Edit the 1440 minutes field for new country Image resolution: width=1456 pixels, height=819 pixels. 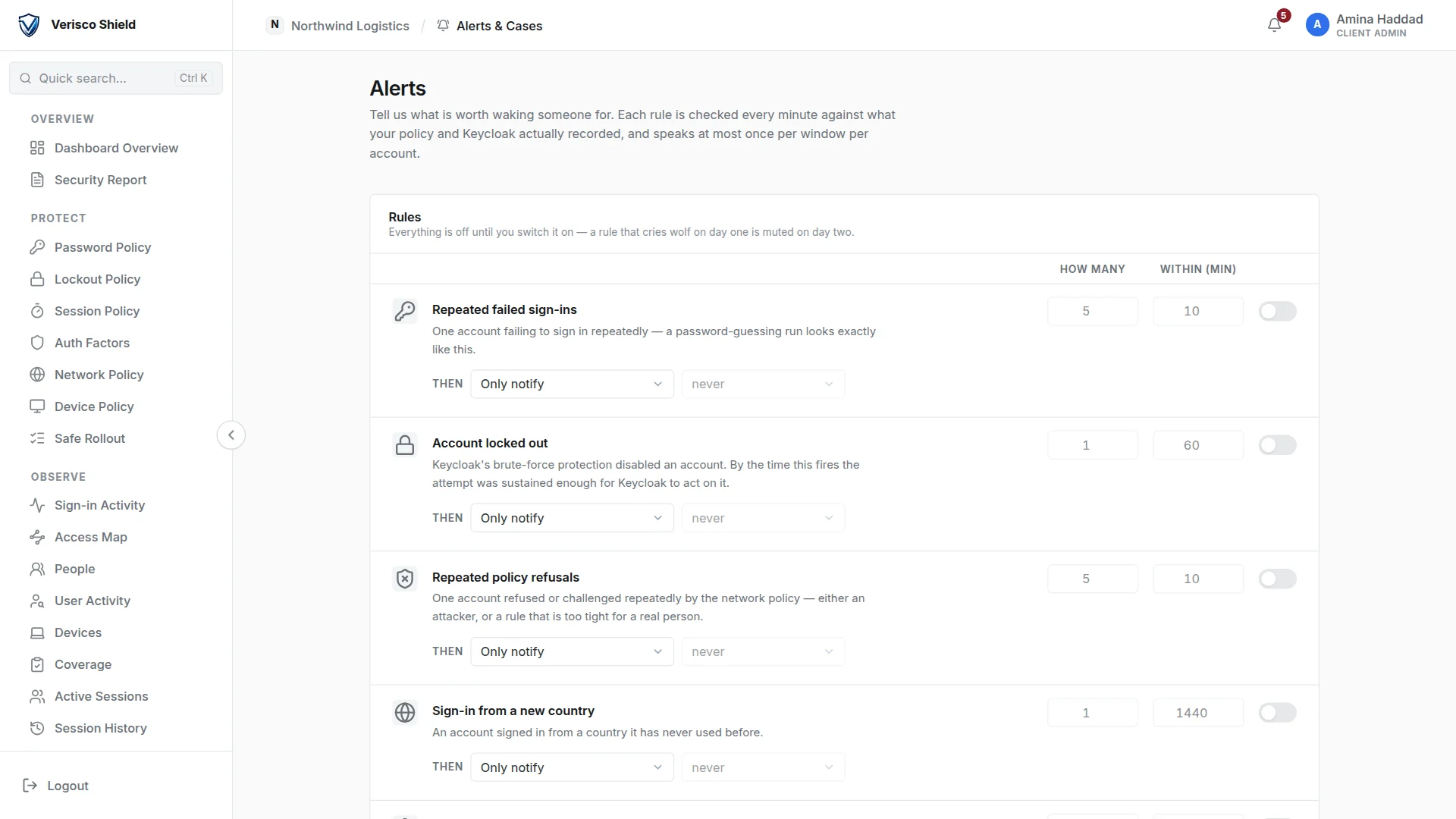pyautogui.click(x=1198, y=713)
